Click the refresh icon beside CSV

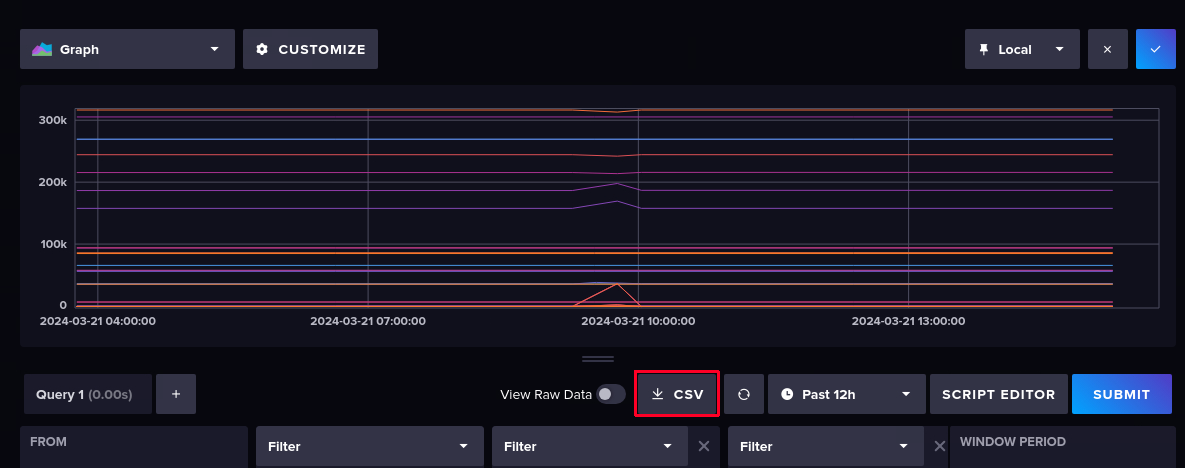coord(744,394)
